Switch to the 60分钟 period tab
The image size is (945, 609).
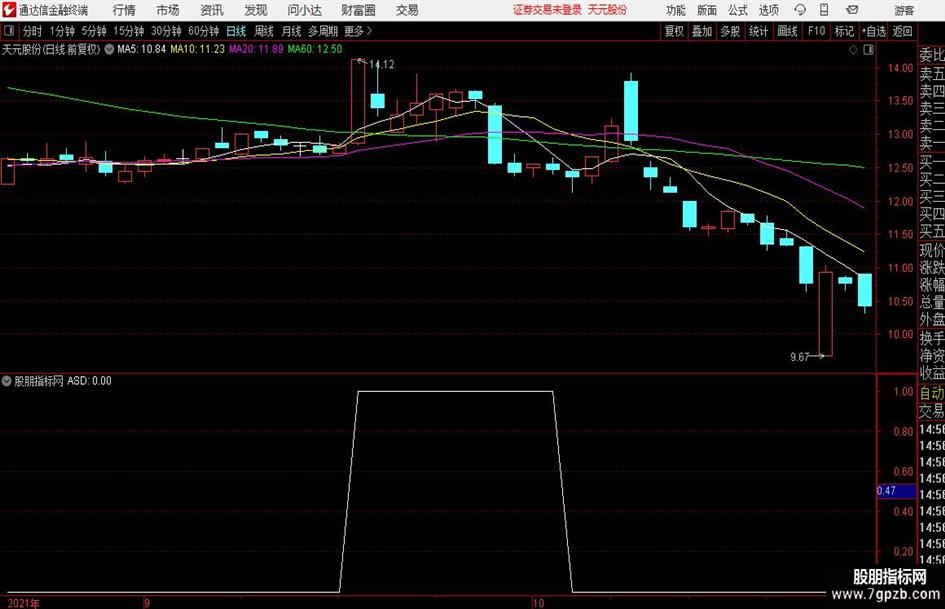coord(204,31)
